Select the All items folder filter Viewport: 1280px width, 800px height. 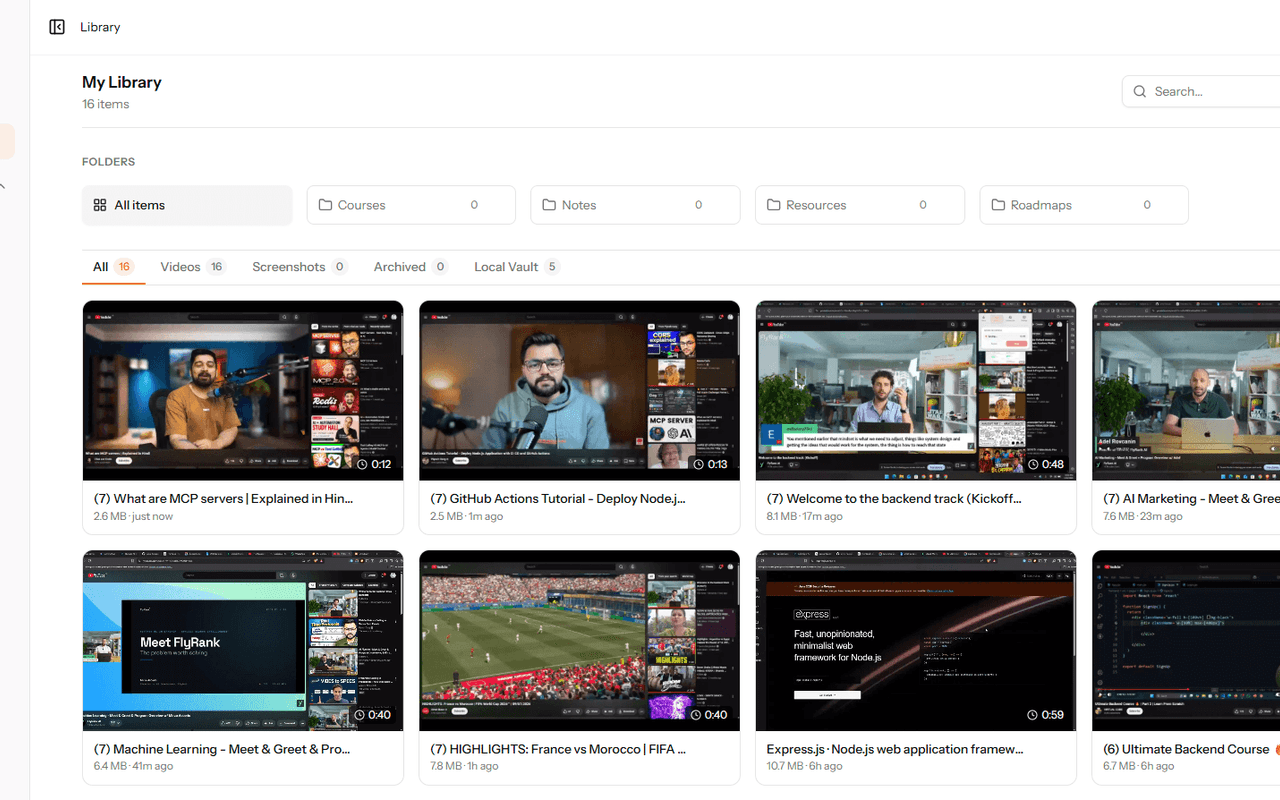(187, 205)
